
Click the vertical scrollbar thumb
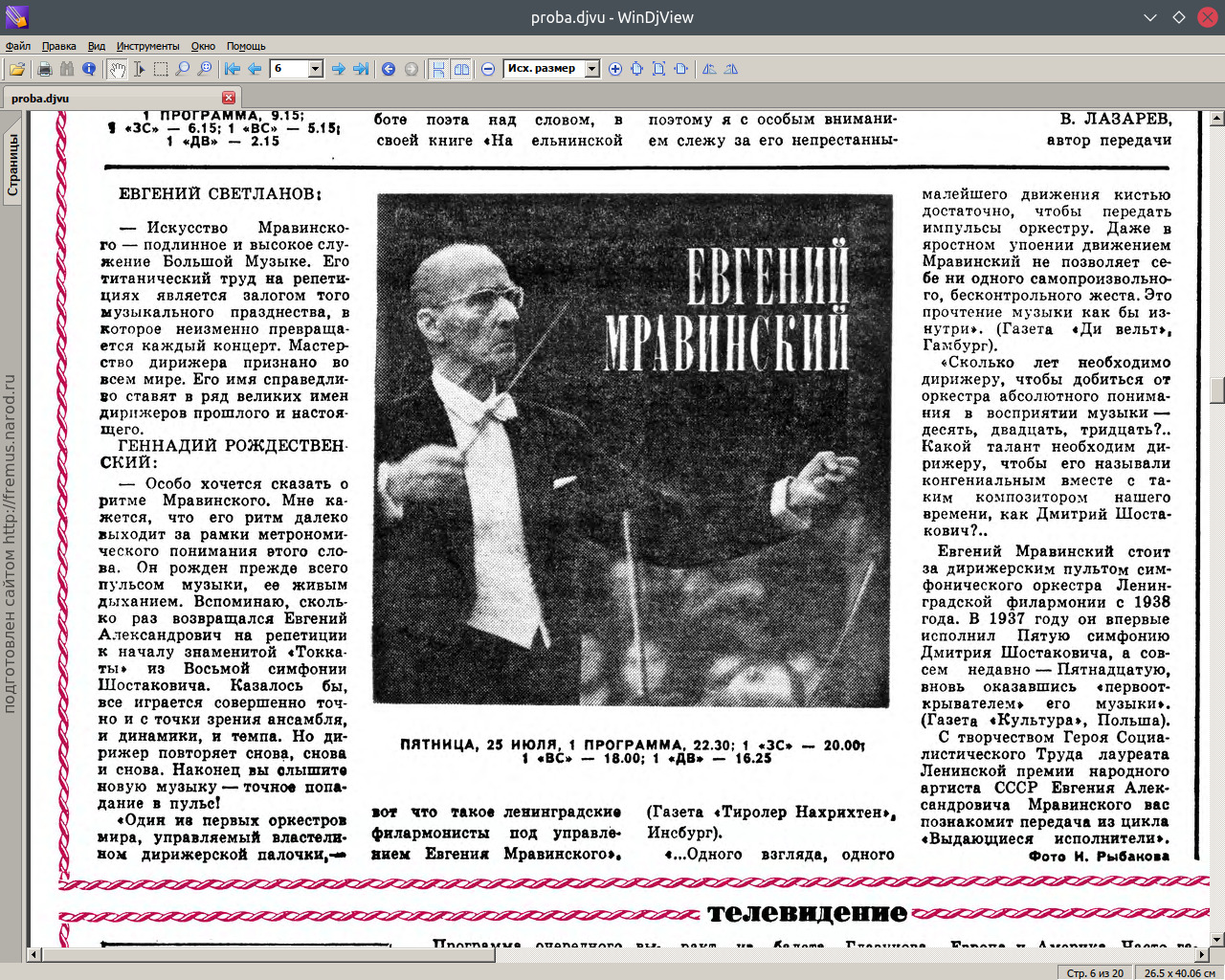pyautogui.click(x=1216, y=391)
